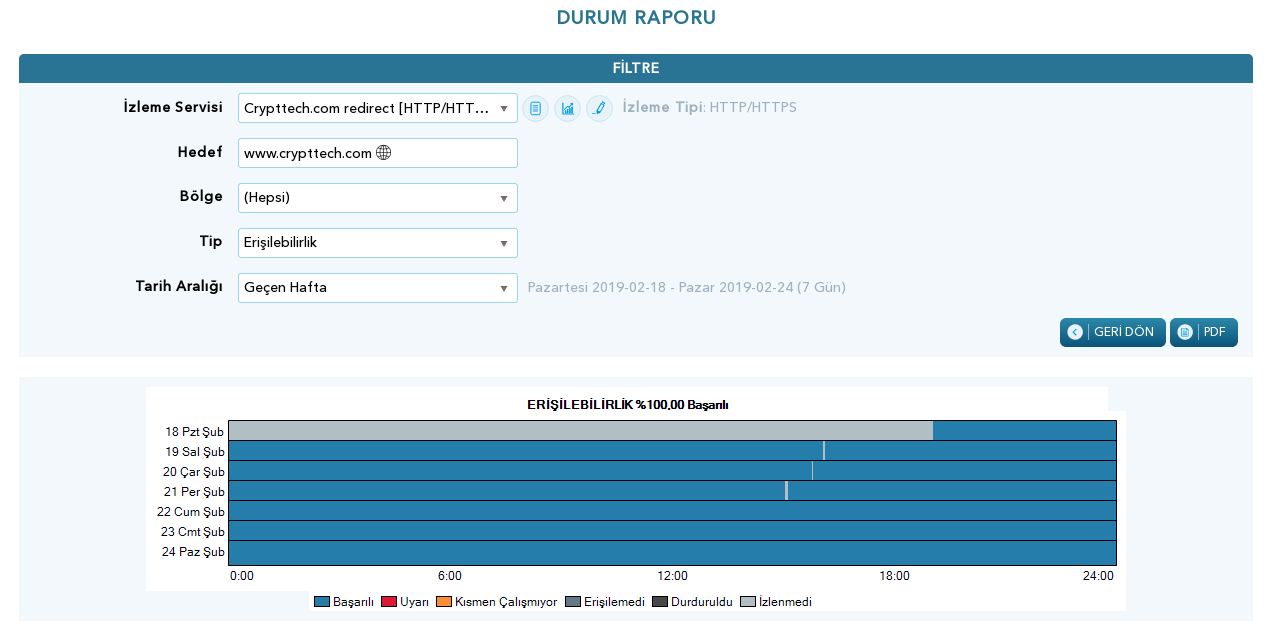Click the GERİ DÖN button

coord(1112,332)
